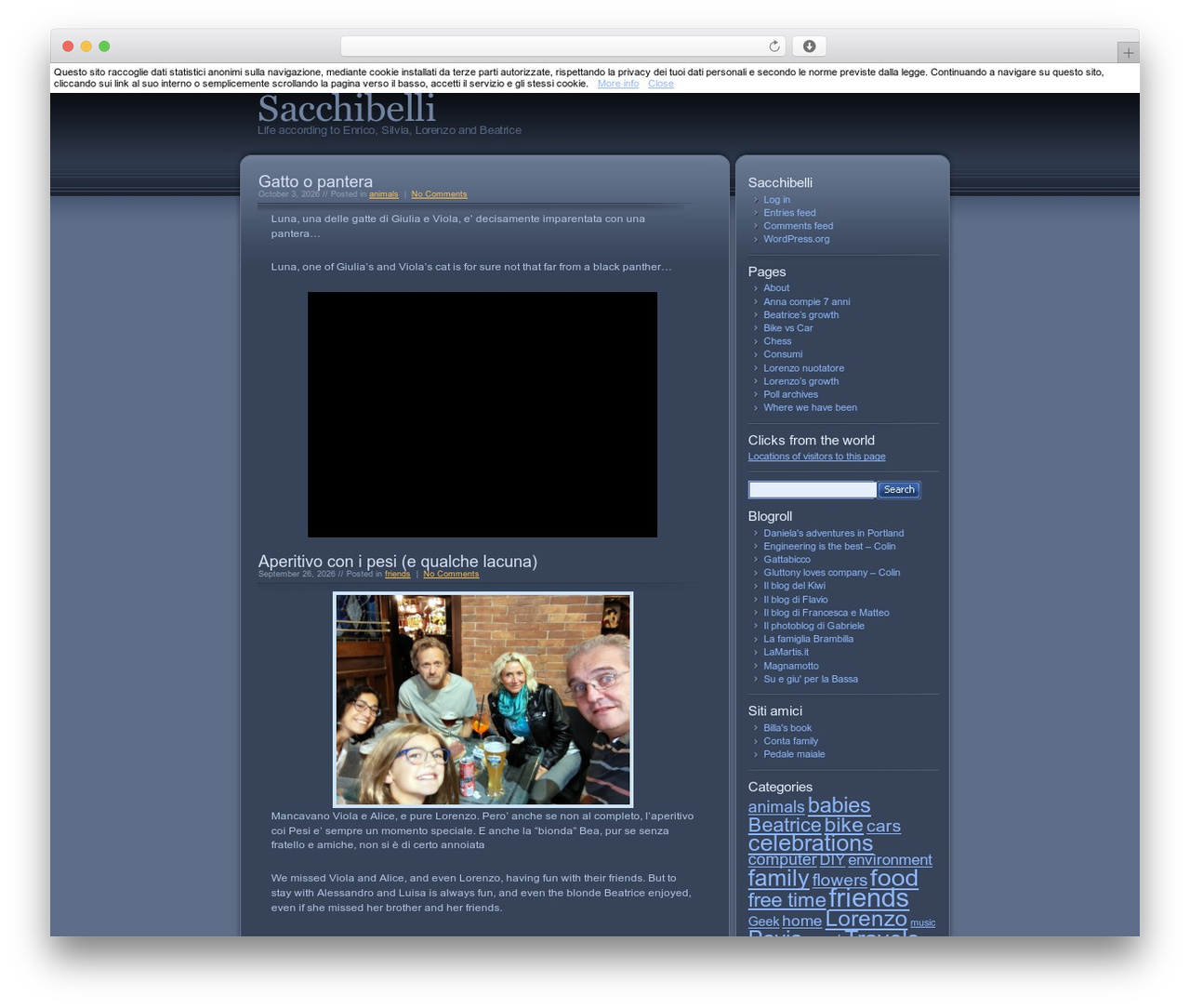Image resolution: width=1190 pixels, height=1008 pixels.
Task: Open Billa's book link
Action: point(787,728)
